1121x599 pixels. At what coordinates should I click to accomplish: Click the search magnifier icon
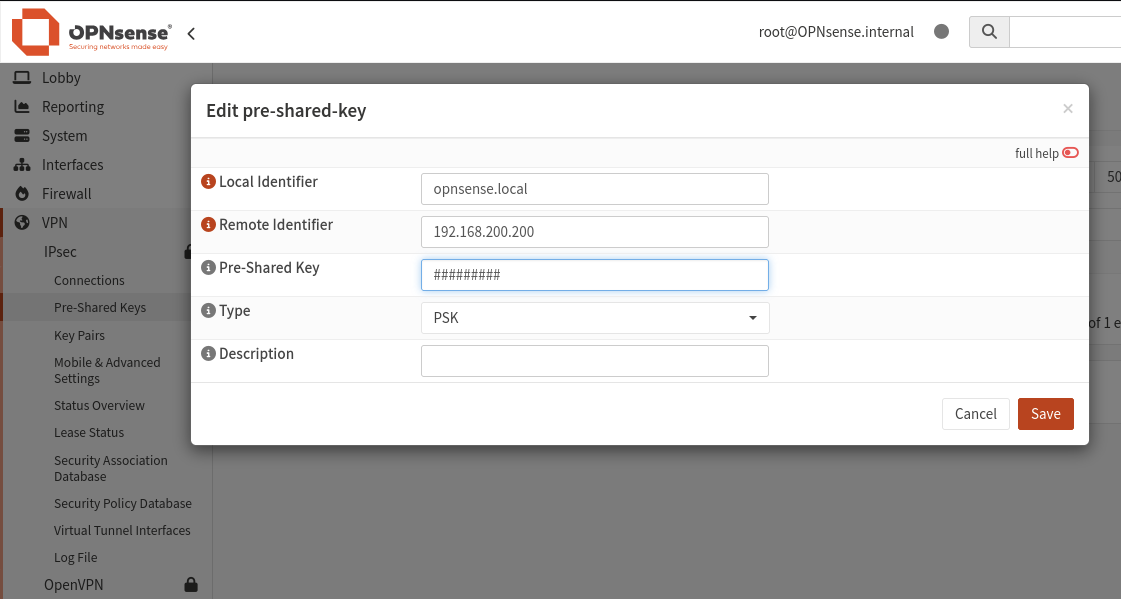pyautogui.click(x=989, y=31)
